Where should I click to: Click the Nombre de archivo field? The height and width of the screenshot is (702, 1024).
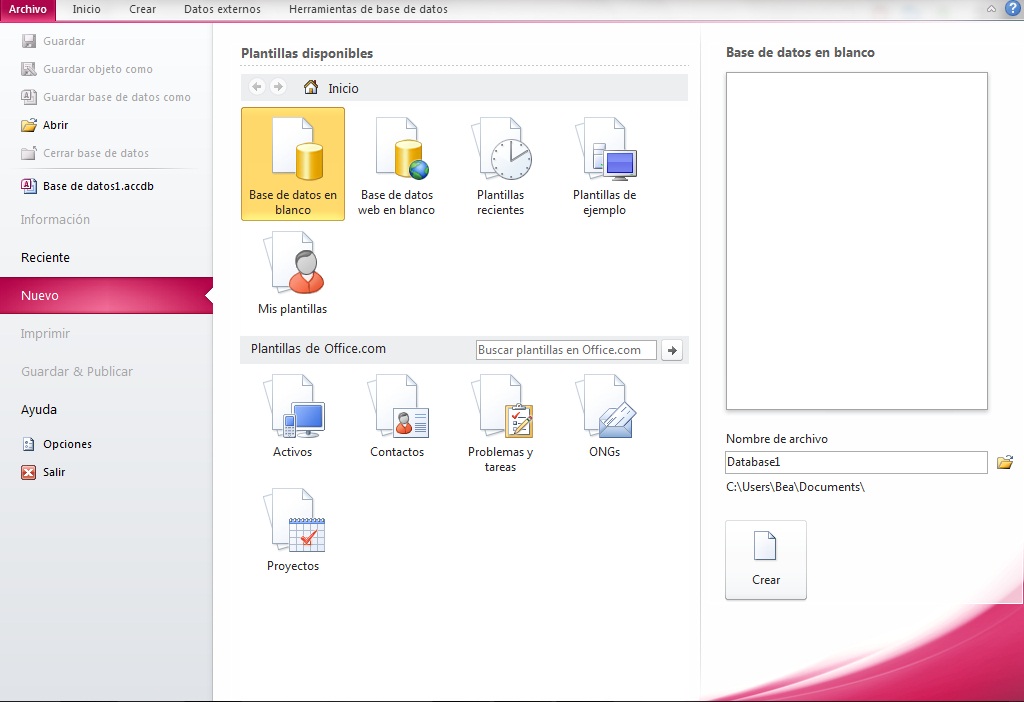coord(856,462)
